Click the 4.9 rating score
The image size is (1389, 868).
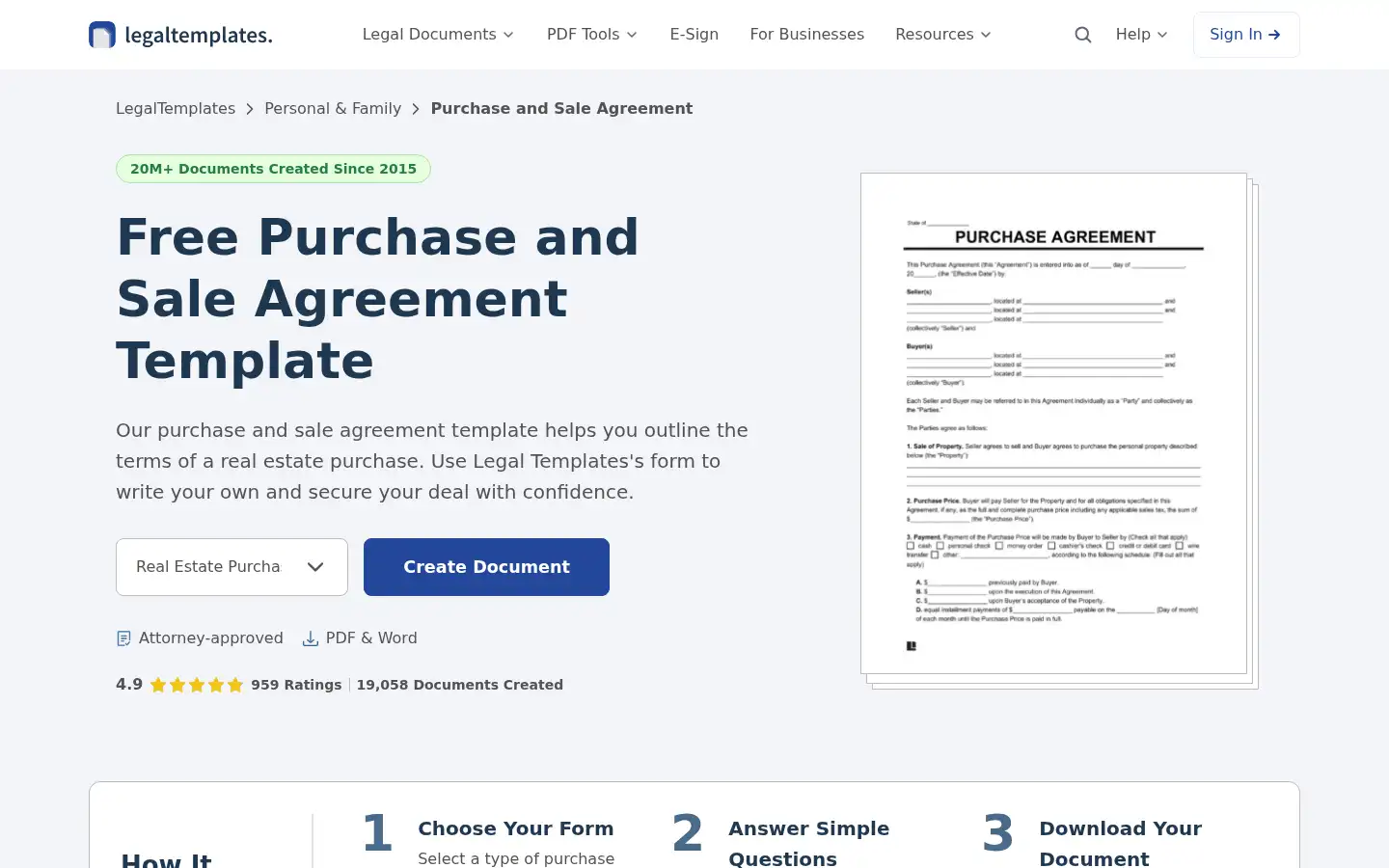coord(129,684)
